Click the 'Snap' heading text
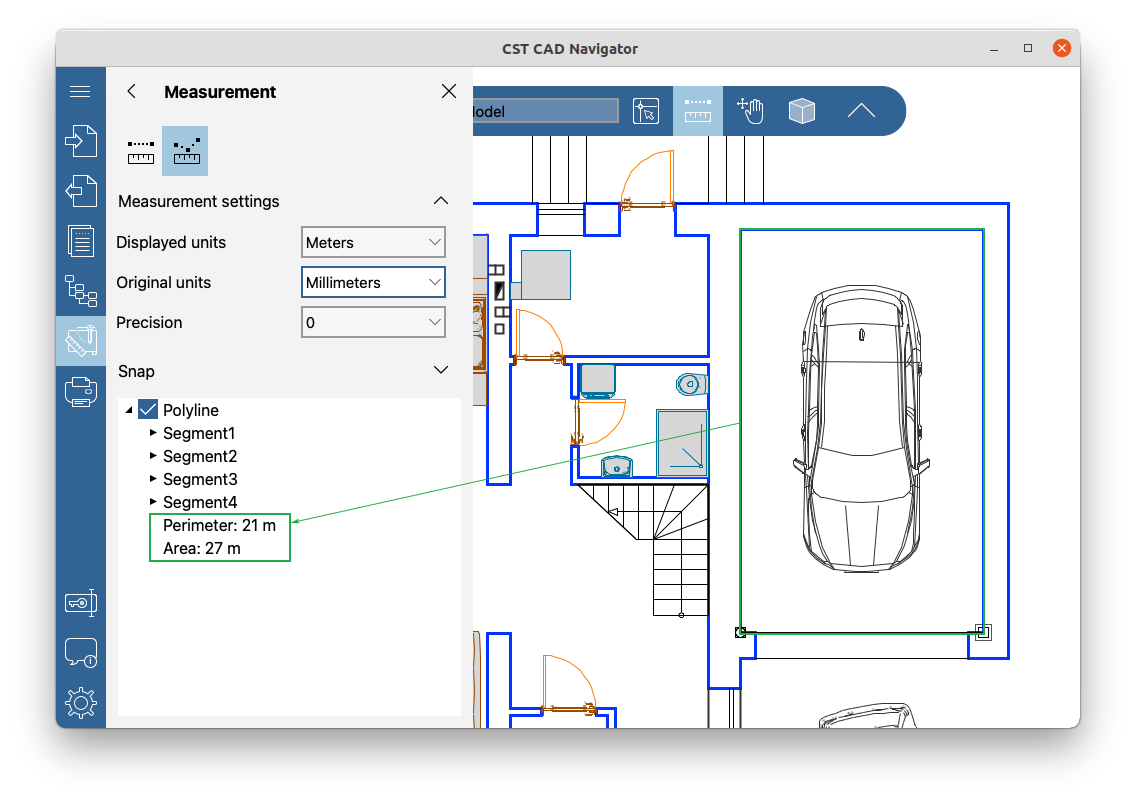This screenshot has height=802, width=1136. 136,372
